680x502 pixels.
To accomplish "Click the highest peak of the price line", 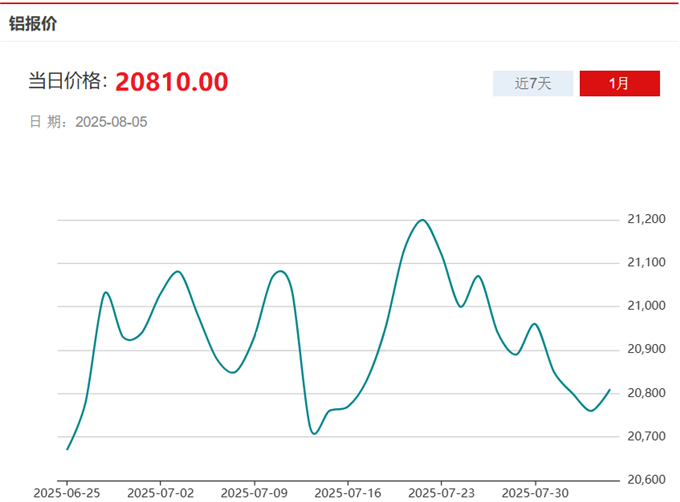I will click(422, 220).
